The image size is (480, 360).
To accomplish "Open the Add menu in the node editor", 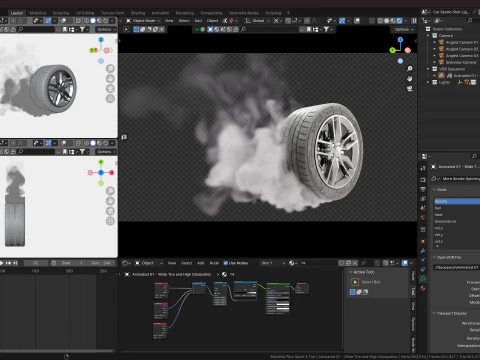I will tap(201, 263).
